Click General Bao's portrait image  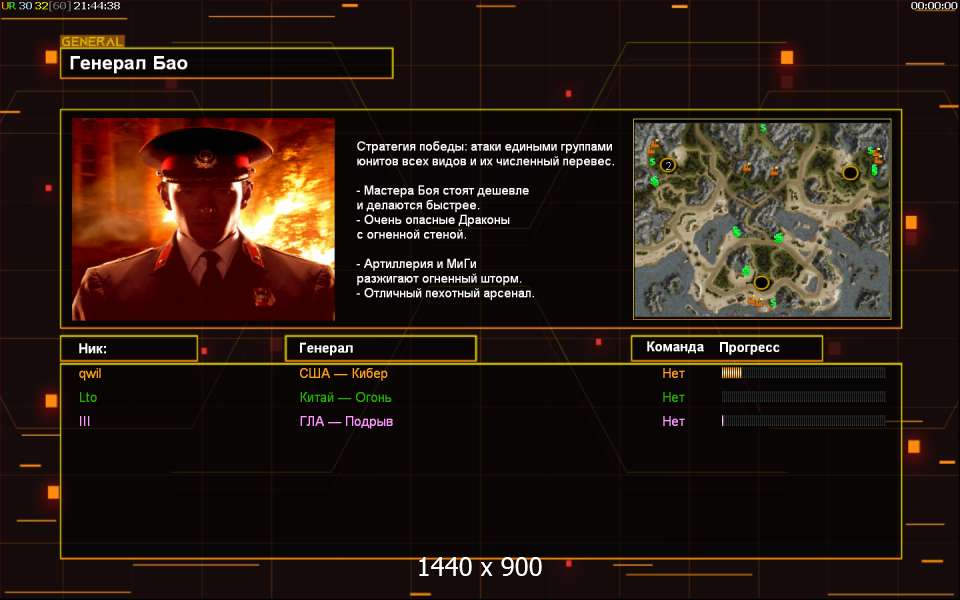(x=203, y=219)
